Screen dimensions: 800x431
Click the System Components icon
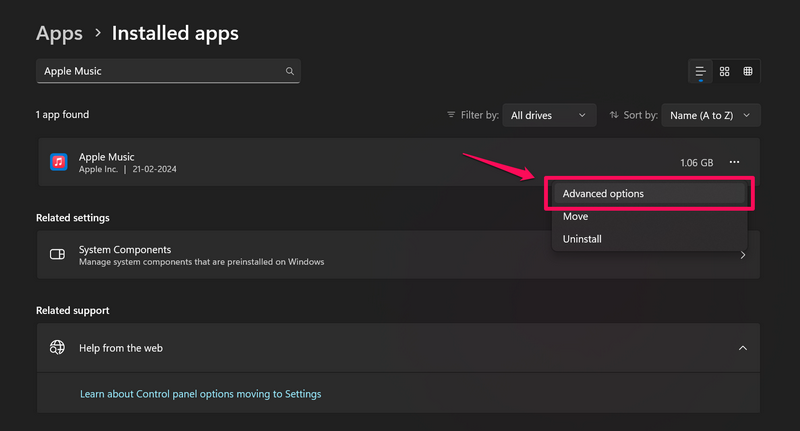[58, 255]
